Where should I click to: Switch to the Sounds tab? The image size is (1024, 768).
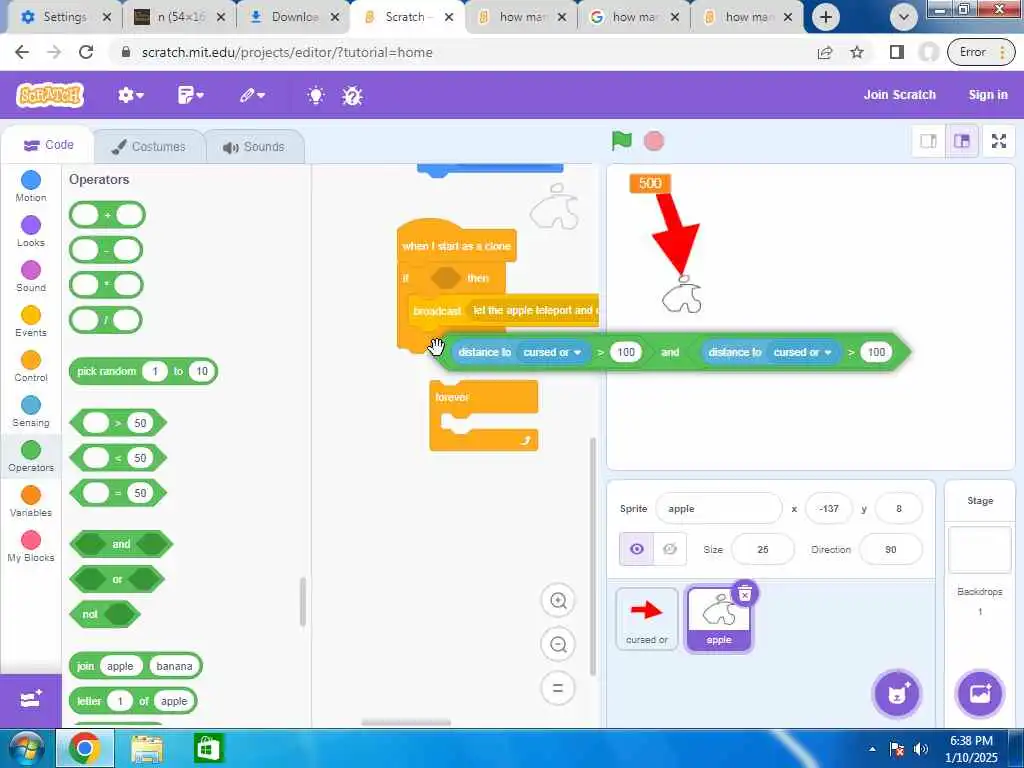pos(254,146)
